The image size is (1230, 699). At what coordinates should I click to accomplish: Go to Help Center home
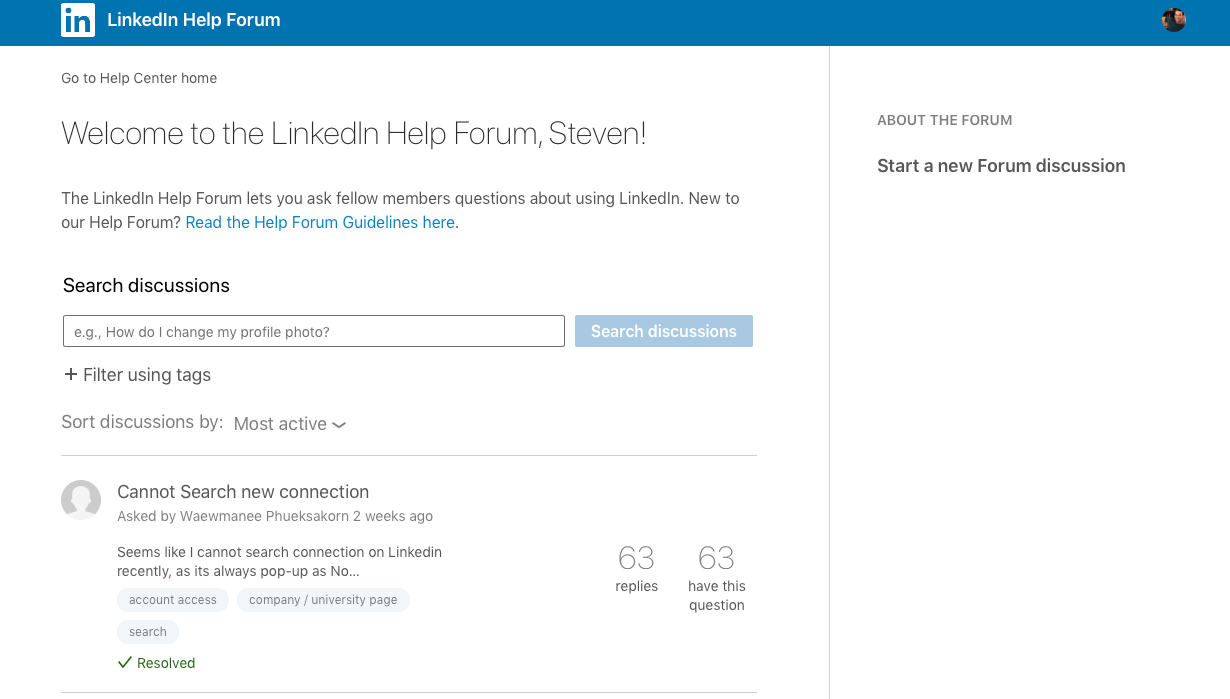pos(139,78)
